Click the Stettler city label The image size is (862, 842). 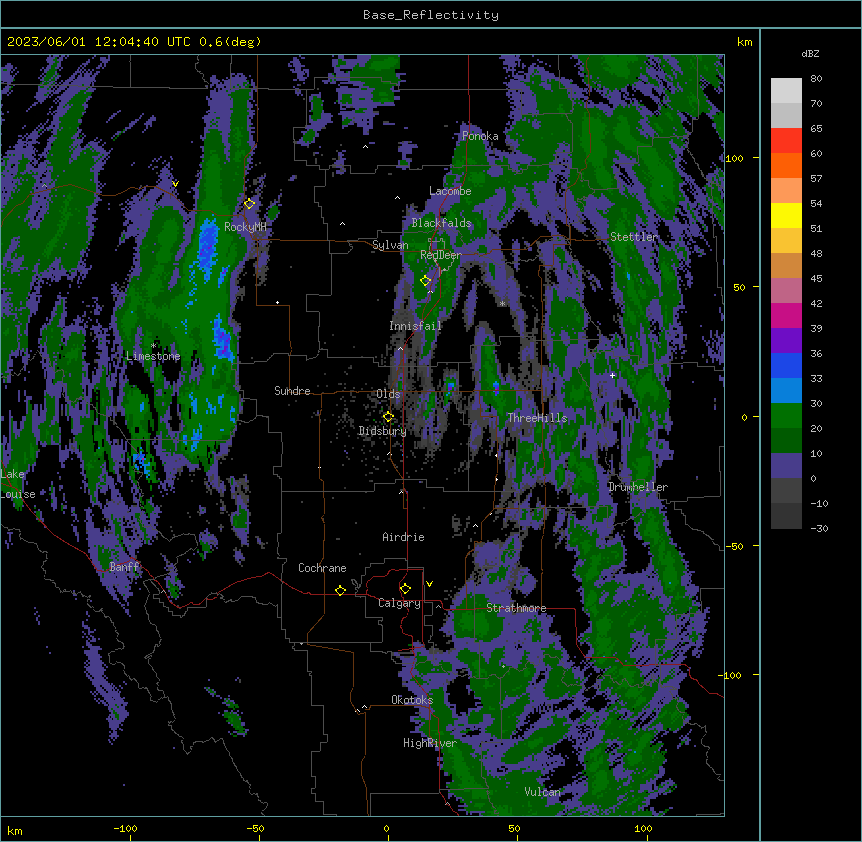point(634,237)
